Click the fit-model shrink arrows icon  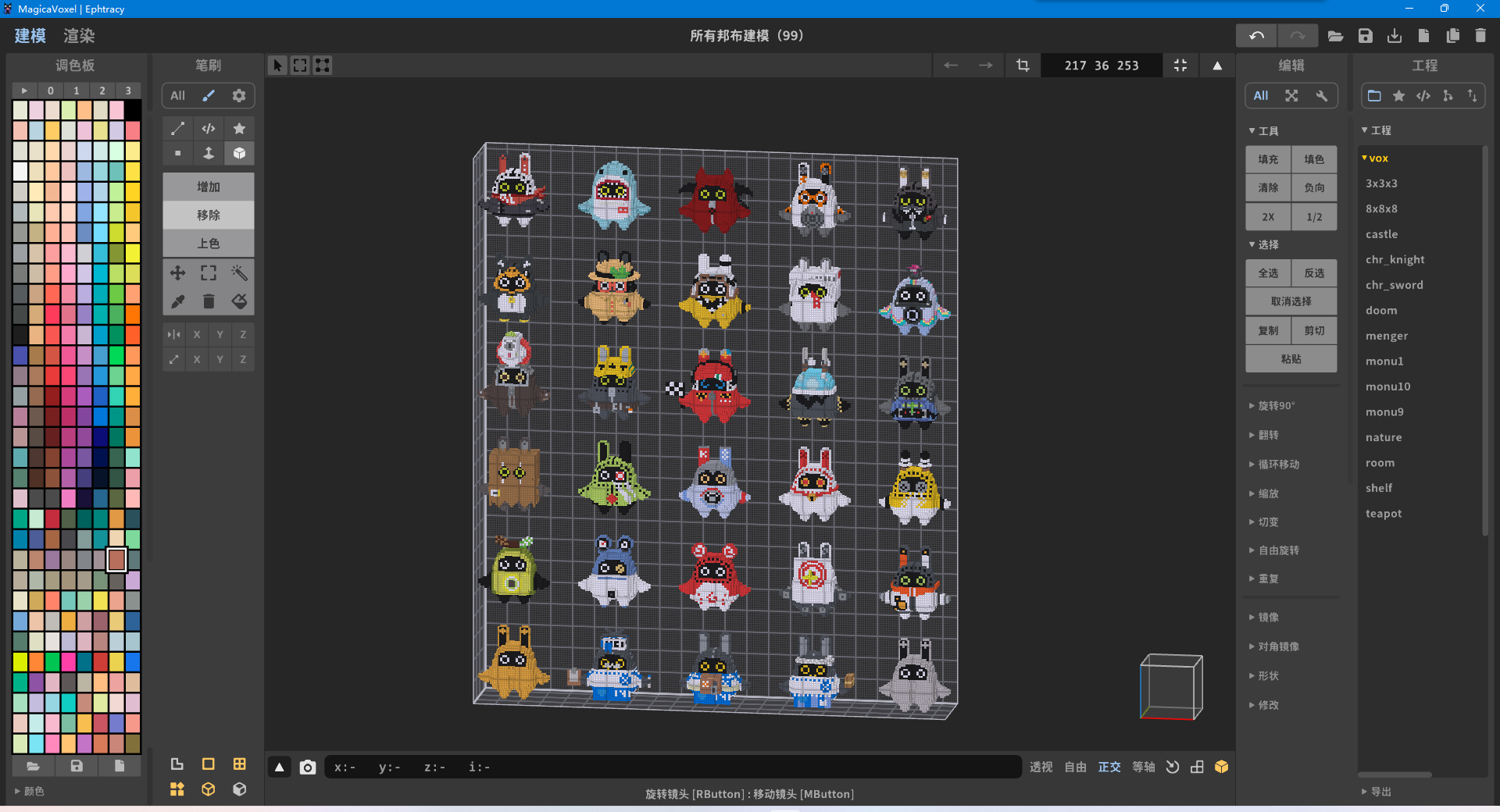pyautogui.click(x=1180, y=66)
